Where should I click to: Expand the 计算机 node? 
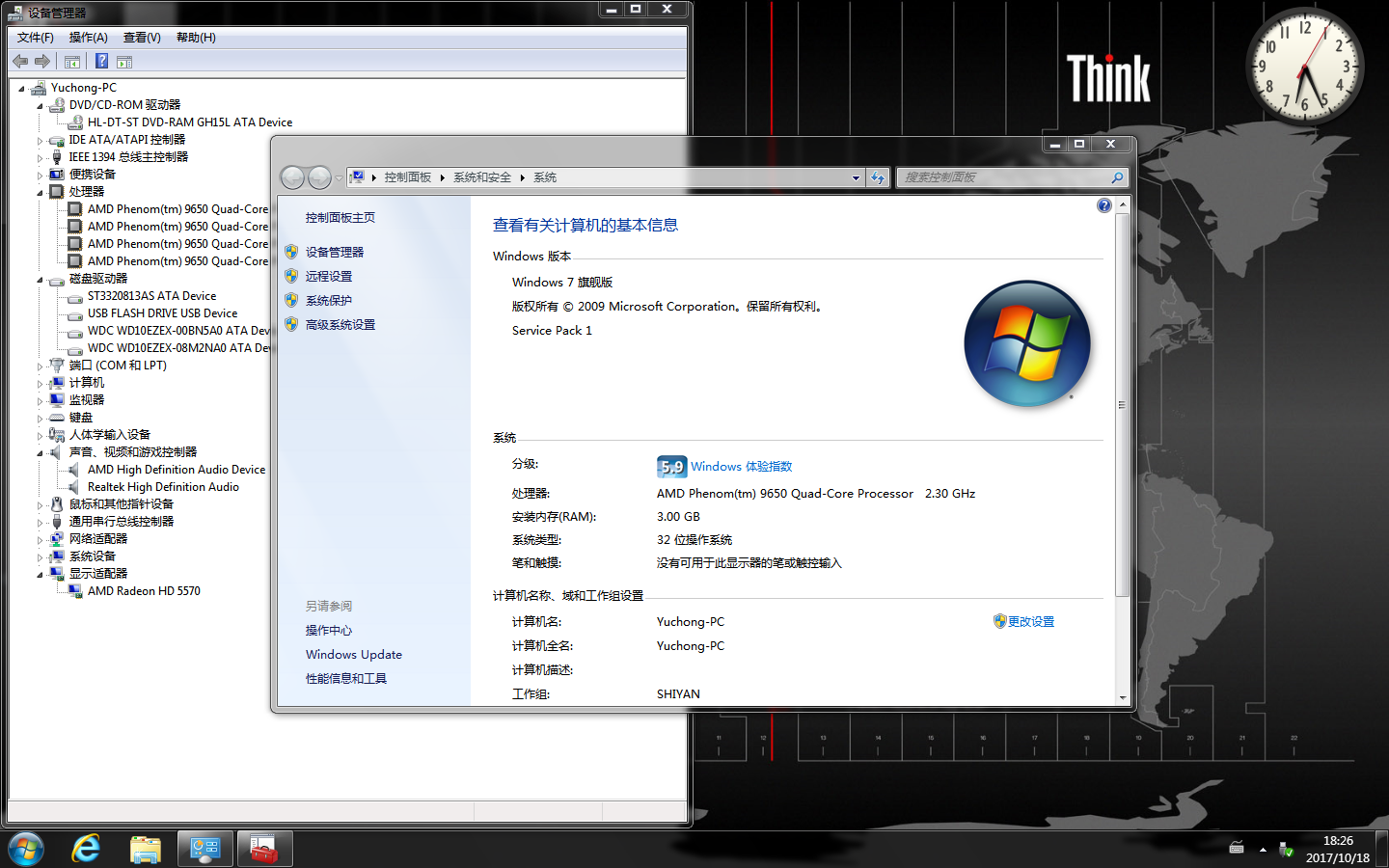(x=40, y=384)
